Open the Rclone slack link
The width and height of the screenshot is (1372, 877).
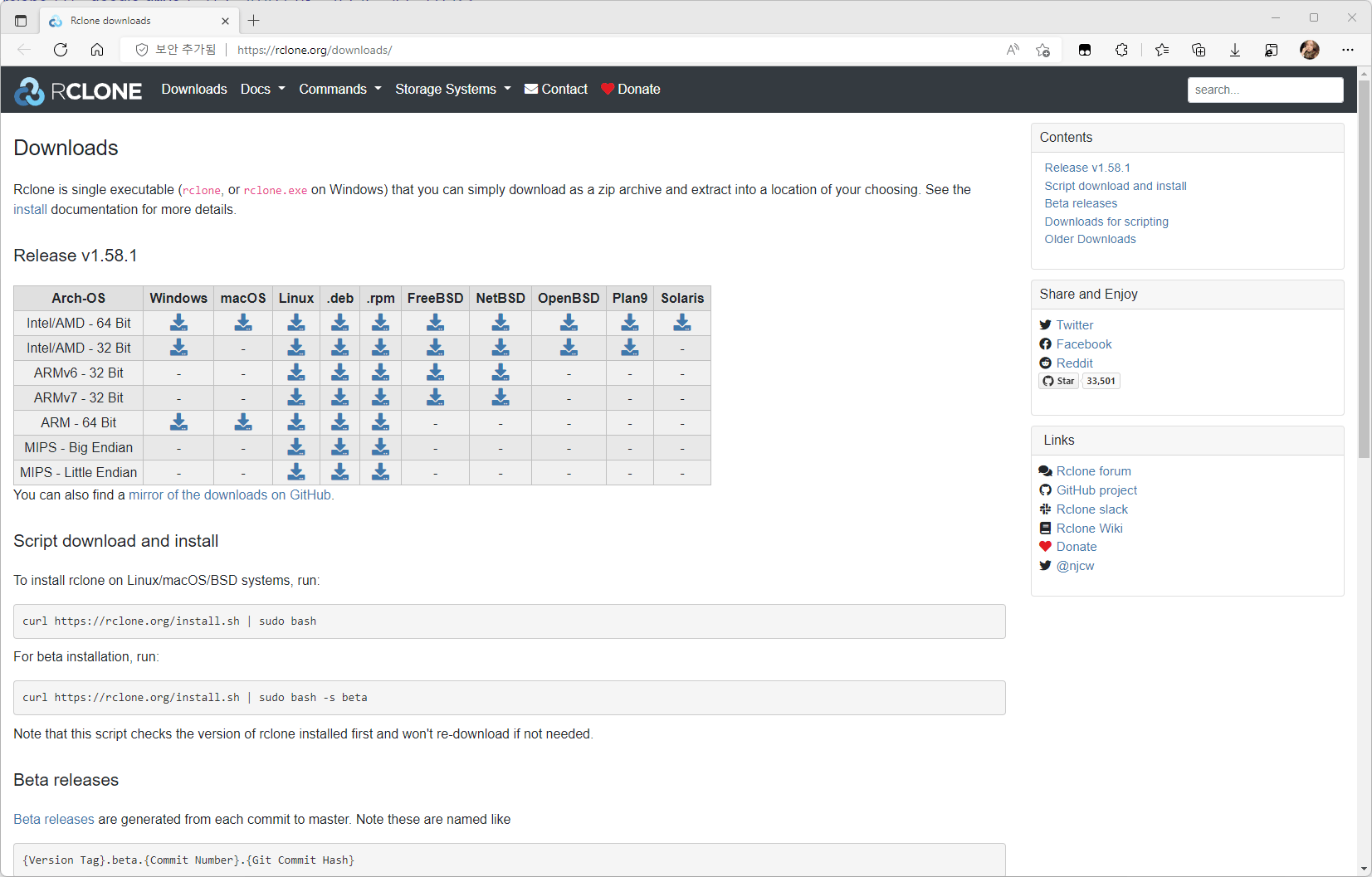click(1092, 509)
